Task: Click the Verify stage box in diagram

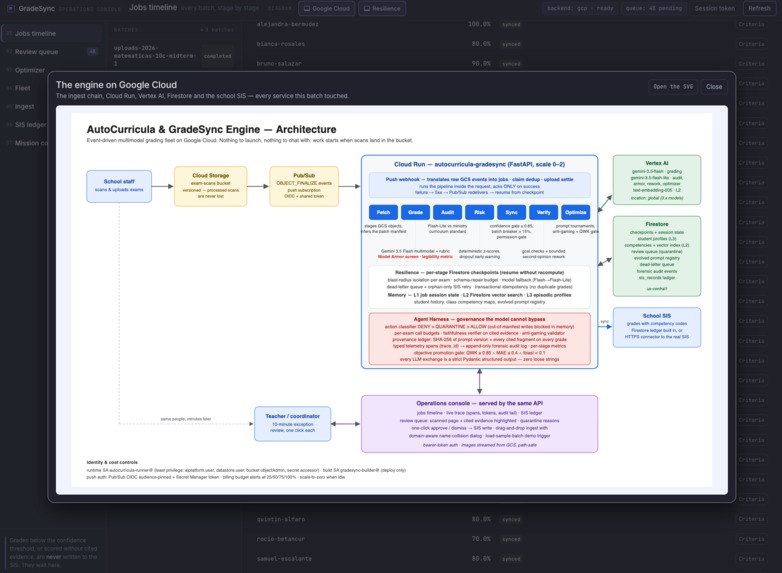Action: [544, 212]
